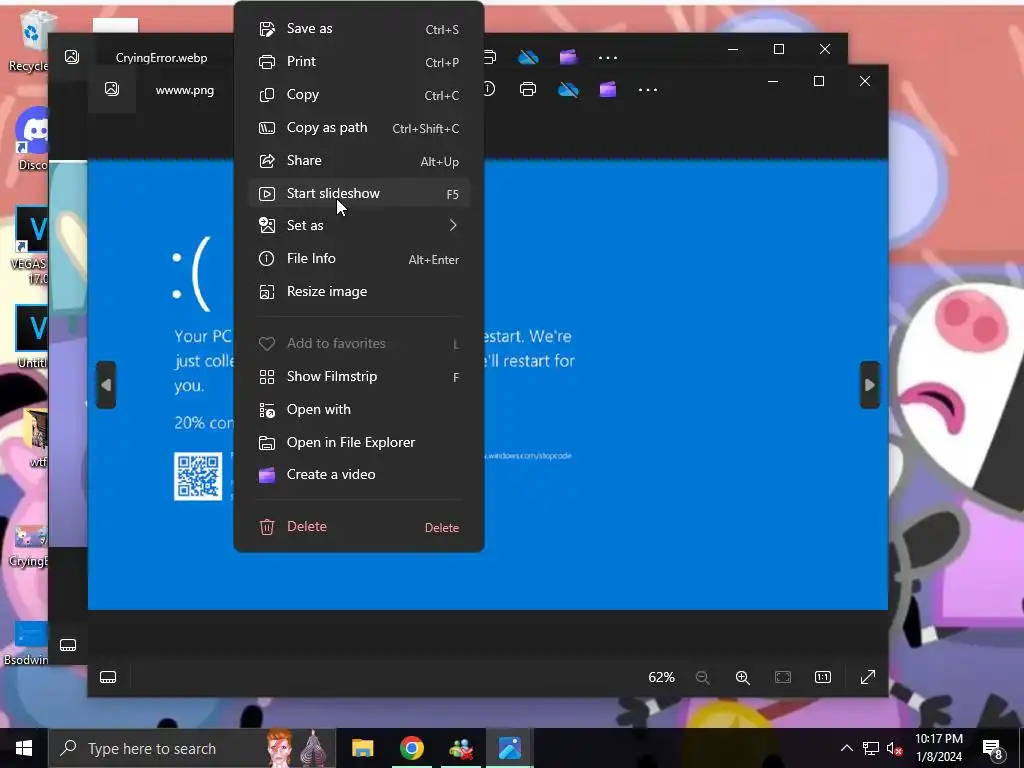Viewport: 1024px width, 768px height.
Task: Open notification center with 8 badge
Action: pyautogui.click(x=993, y=748)
